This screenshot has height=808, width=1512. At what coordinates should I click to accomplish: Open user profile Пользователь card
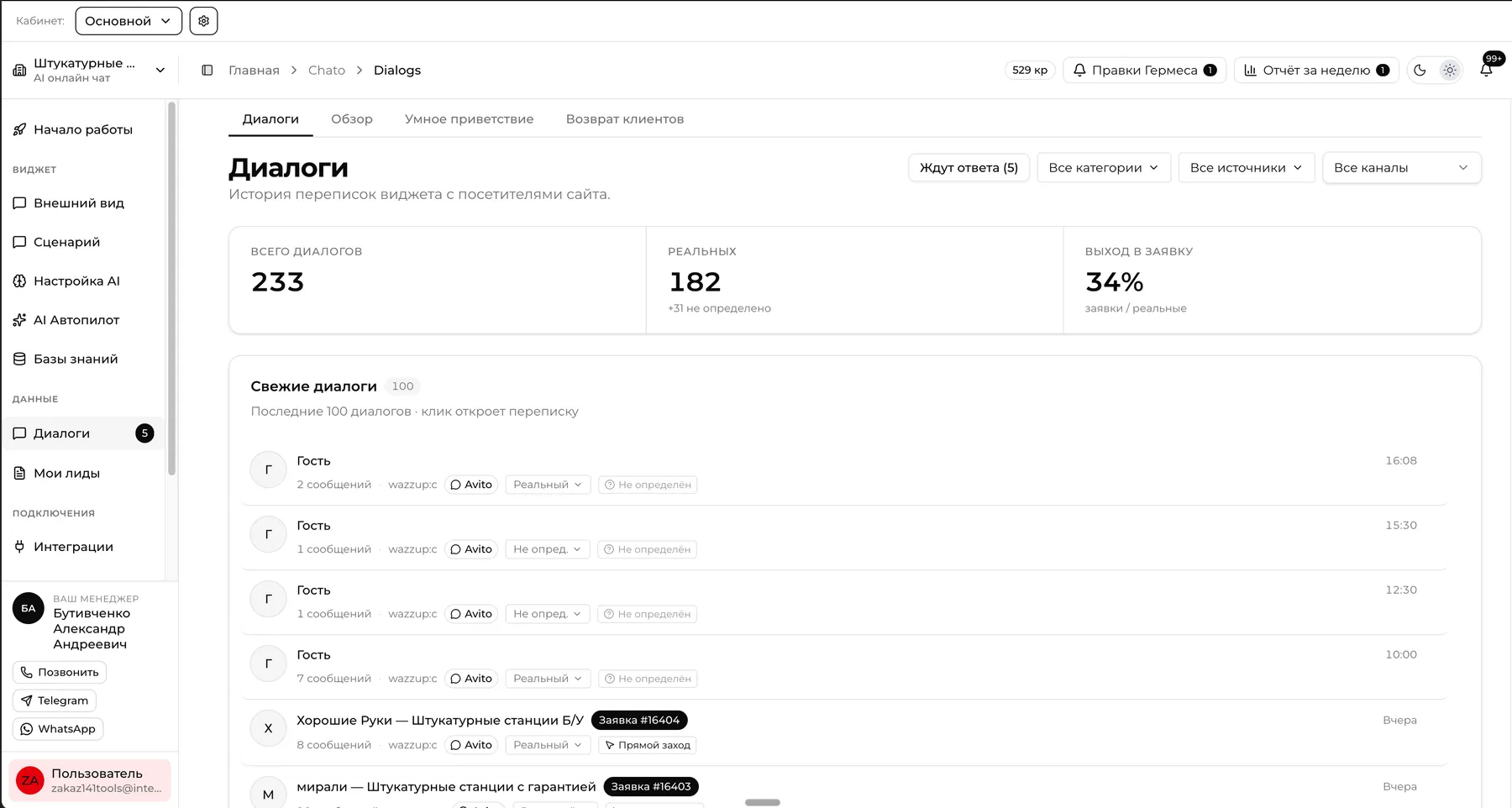90,780
